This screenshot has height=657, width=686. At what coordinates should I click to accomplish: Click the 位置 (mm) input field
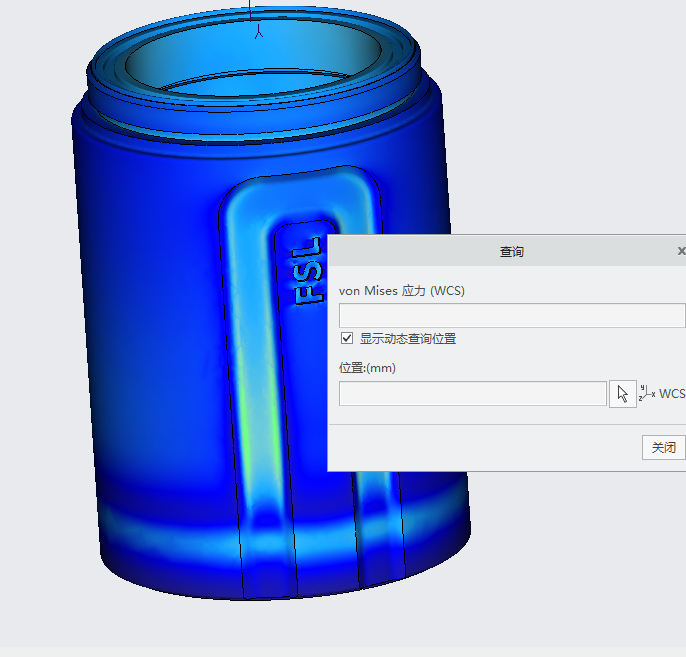click(472, 394)
